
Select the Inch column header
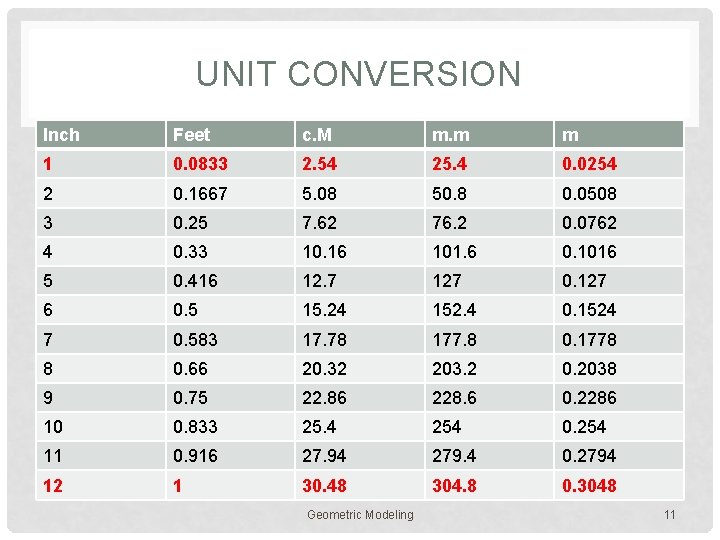[61, 135]
